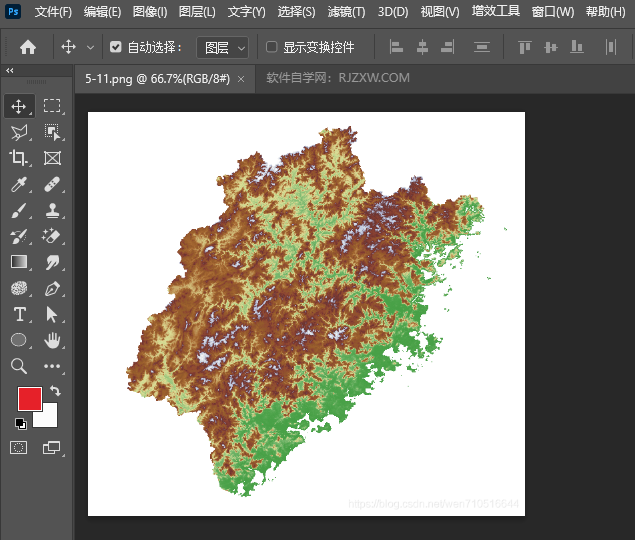The image size is (635, 540).
Task: Select the Spot Healing Brush tool
Action: pos(52,184)
